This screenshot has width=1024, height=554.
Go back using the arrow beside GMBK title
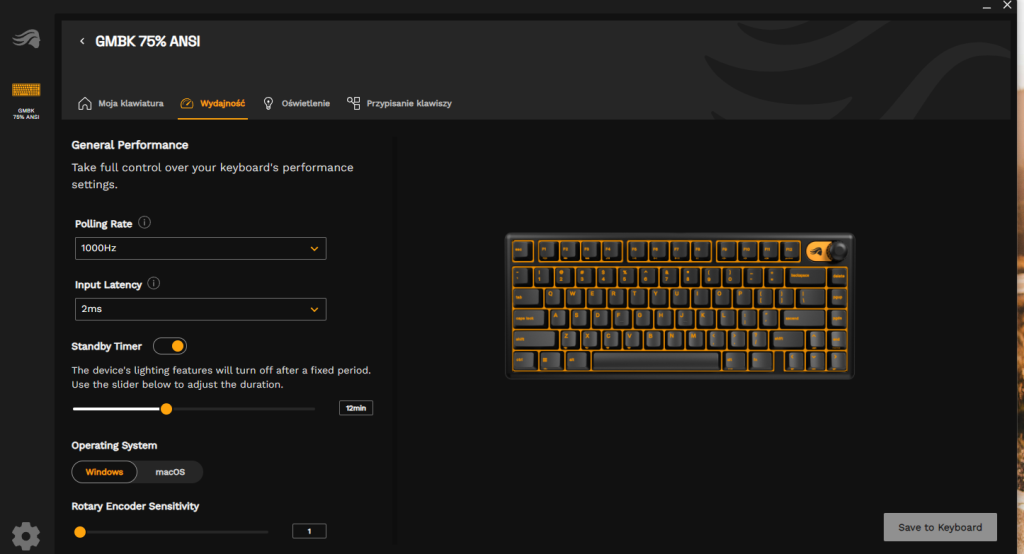click(82, 41)
